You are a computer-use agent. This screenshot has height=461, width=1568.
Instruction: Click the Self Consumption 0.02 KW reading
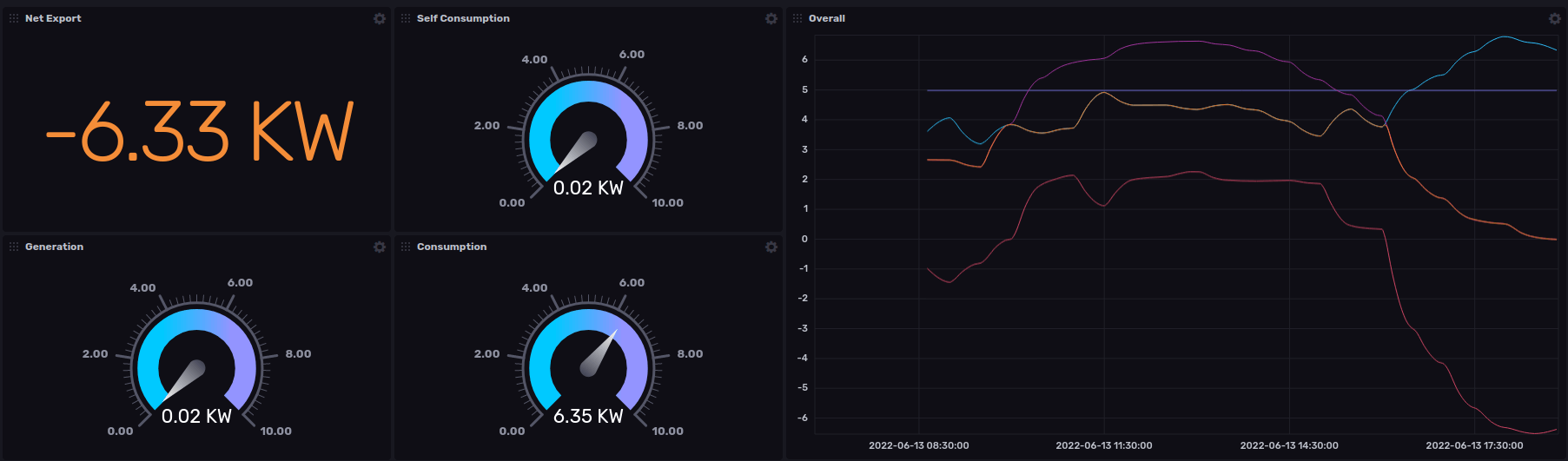(x=588, y=188)
